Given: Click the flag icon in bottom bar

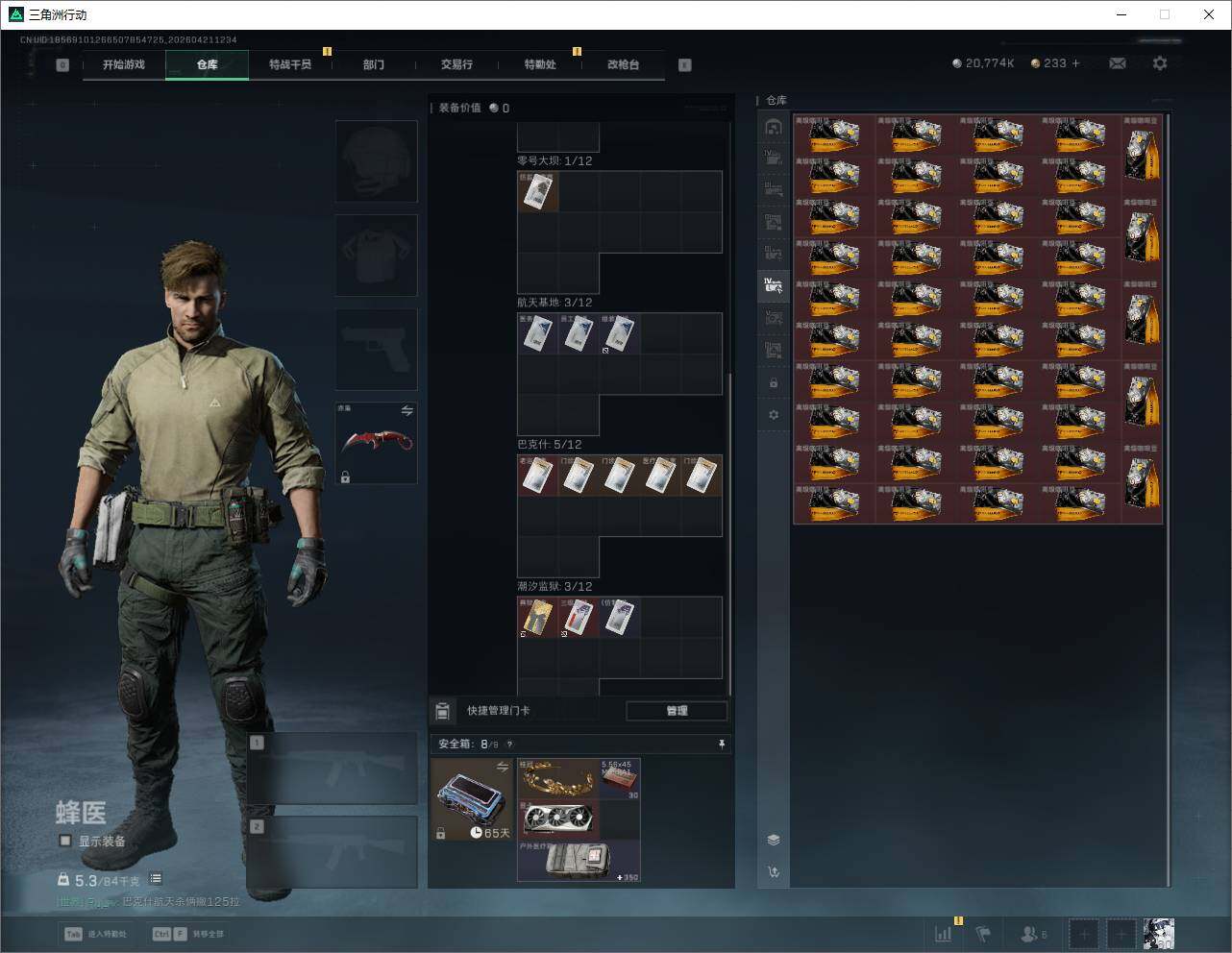Looking at the screenshot, I should (x=983, y=933).
